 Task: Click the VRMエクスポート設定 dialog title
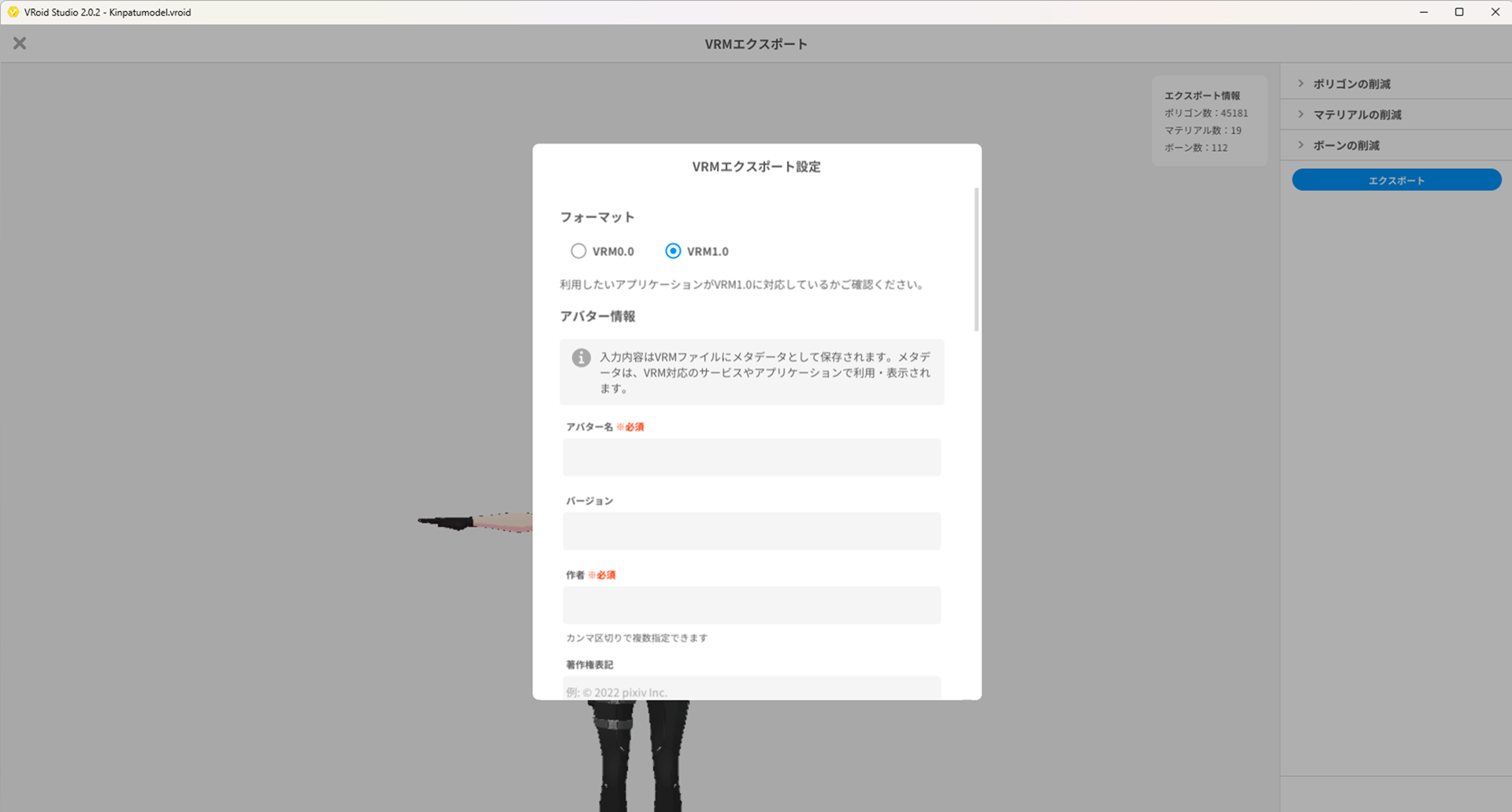[756, 167]
